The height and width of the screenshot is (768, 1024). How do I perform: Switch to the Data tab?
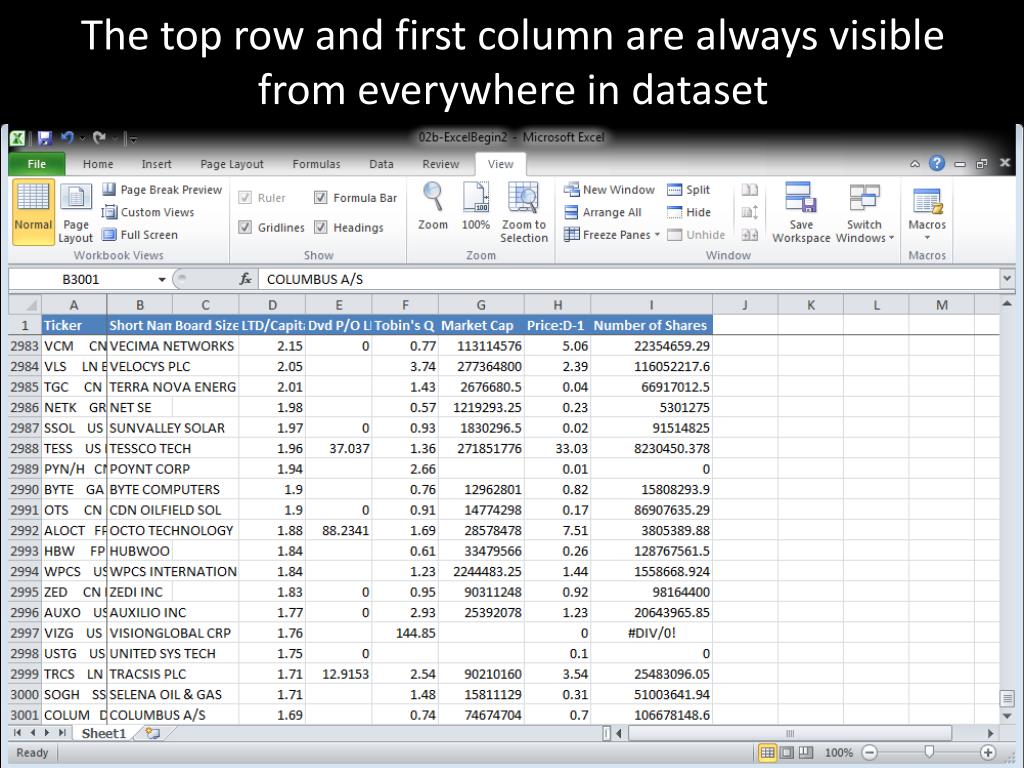pyautogui.click(x=381, y=164)
